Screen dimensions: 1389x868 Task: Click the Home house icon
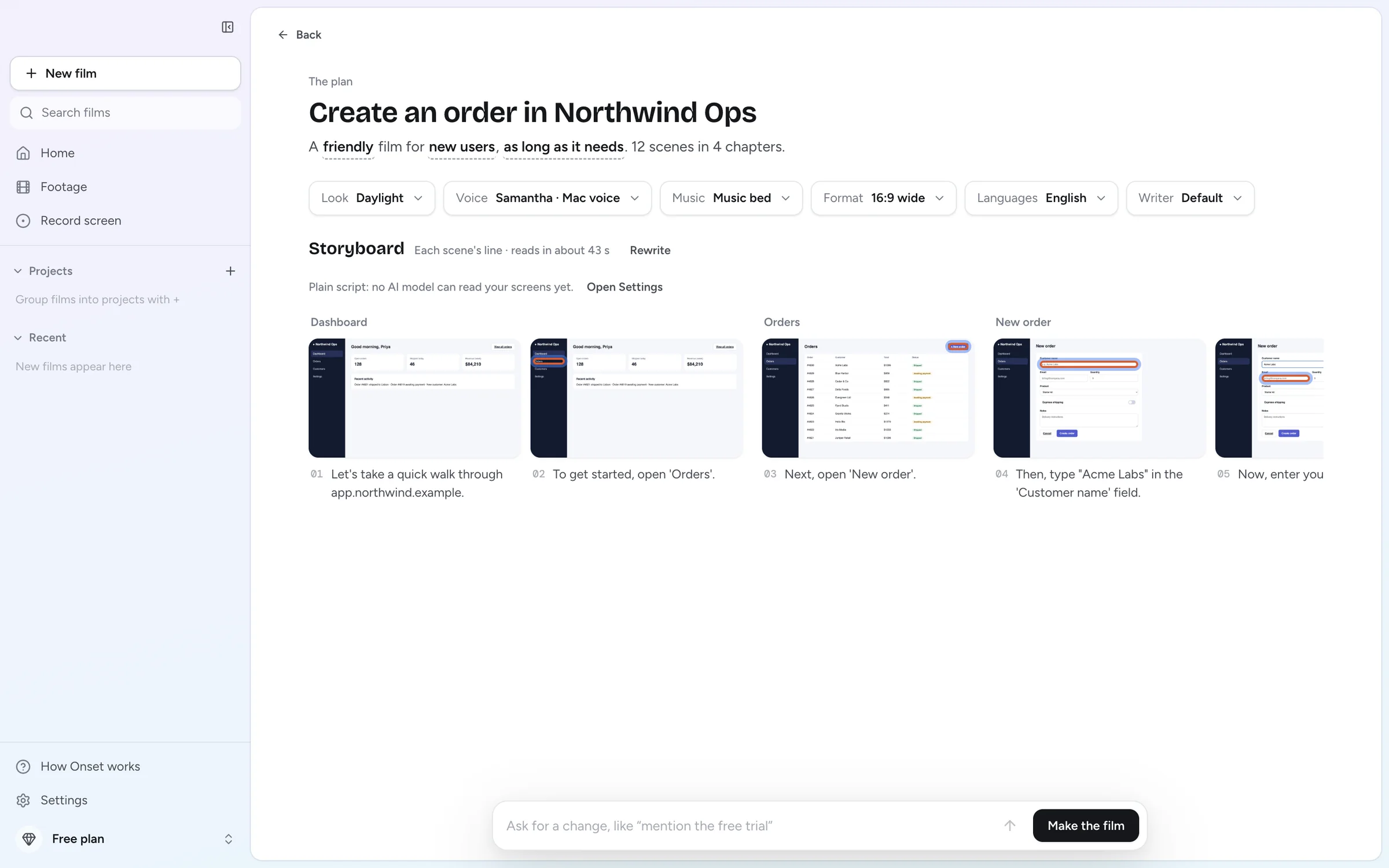(23, 153)
